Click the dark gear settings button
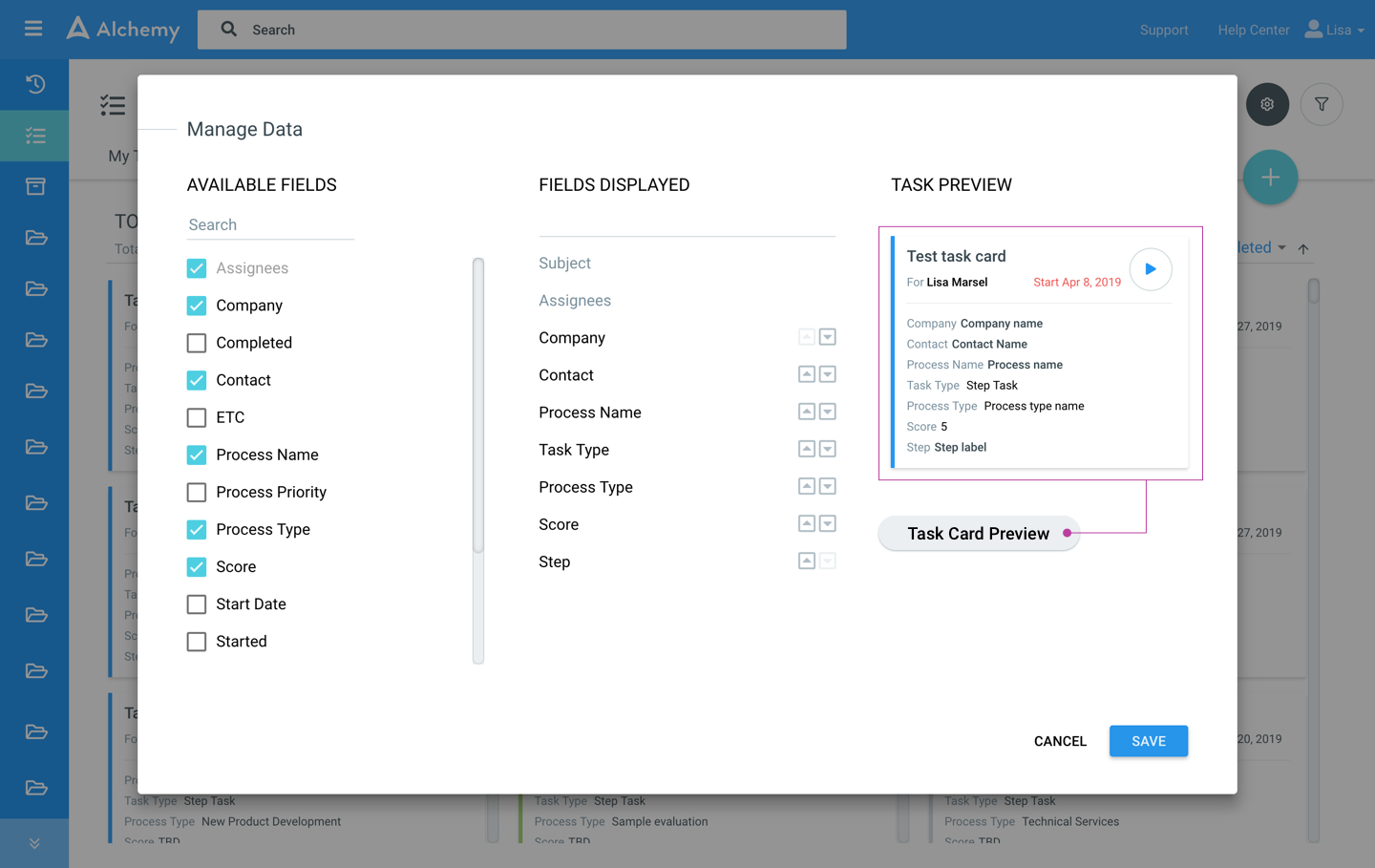Image resolution: width=1375 pixels, height=868 pixels. pos(1267,104)
